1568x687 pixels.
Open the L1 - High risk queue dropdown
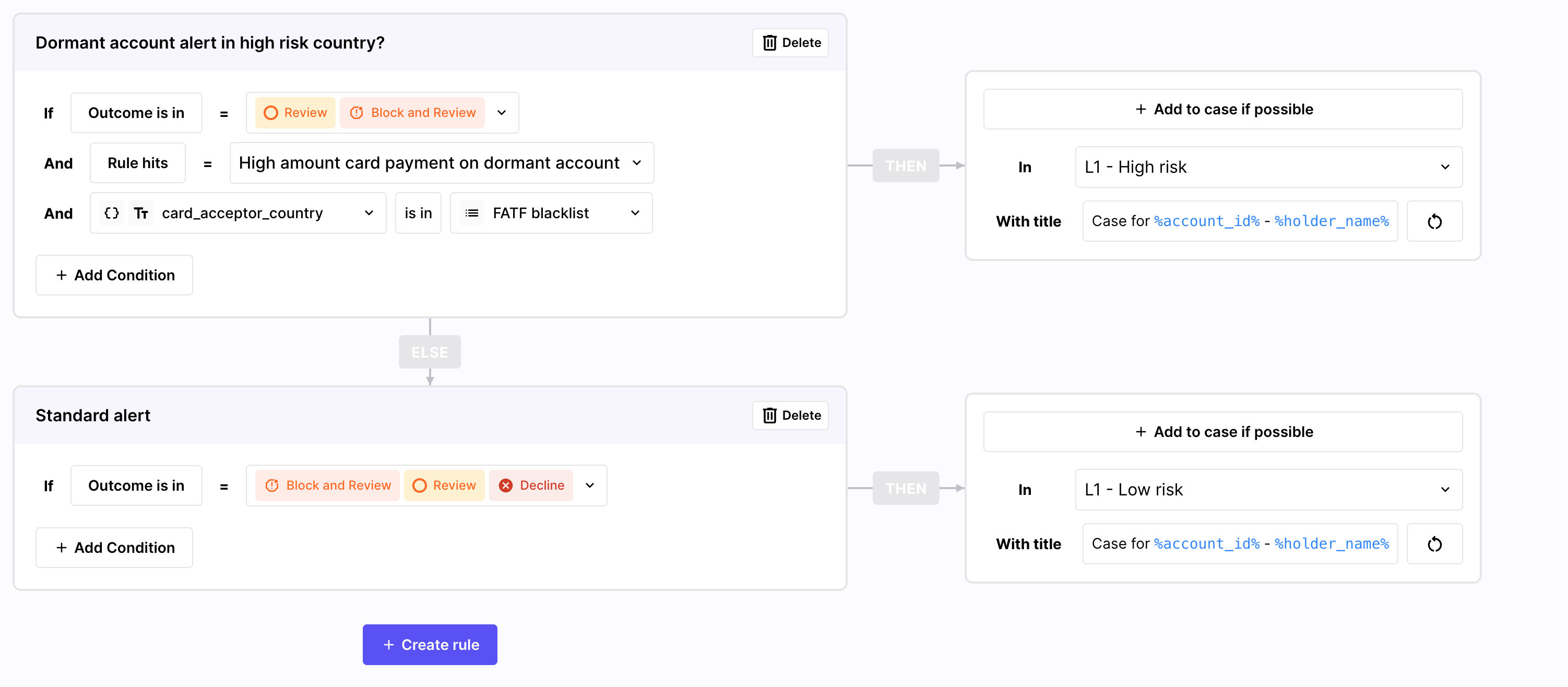1444,168
